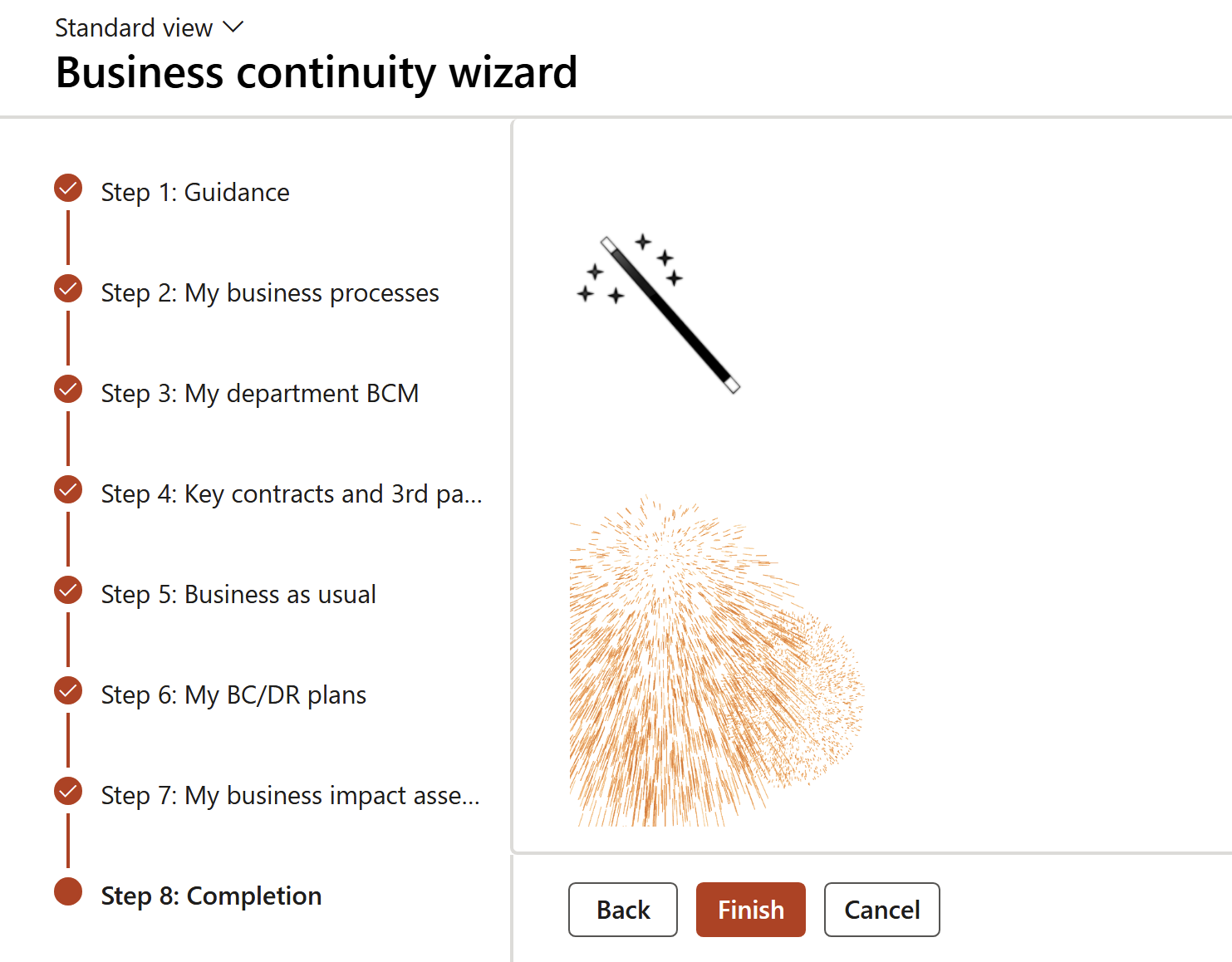Click the Step 7 completed checkmark icon

point(68,792)
